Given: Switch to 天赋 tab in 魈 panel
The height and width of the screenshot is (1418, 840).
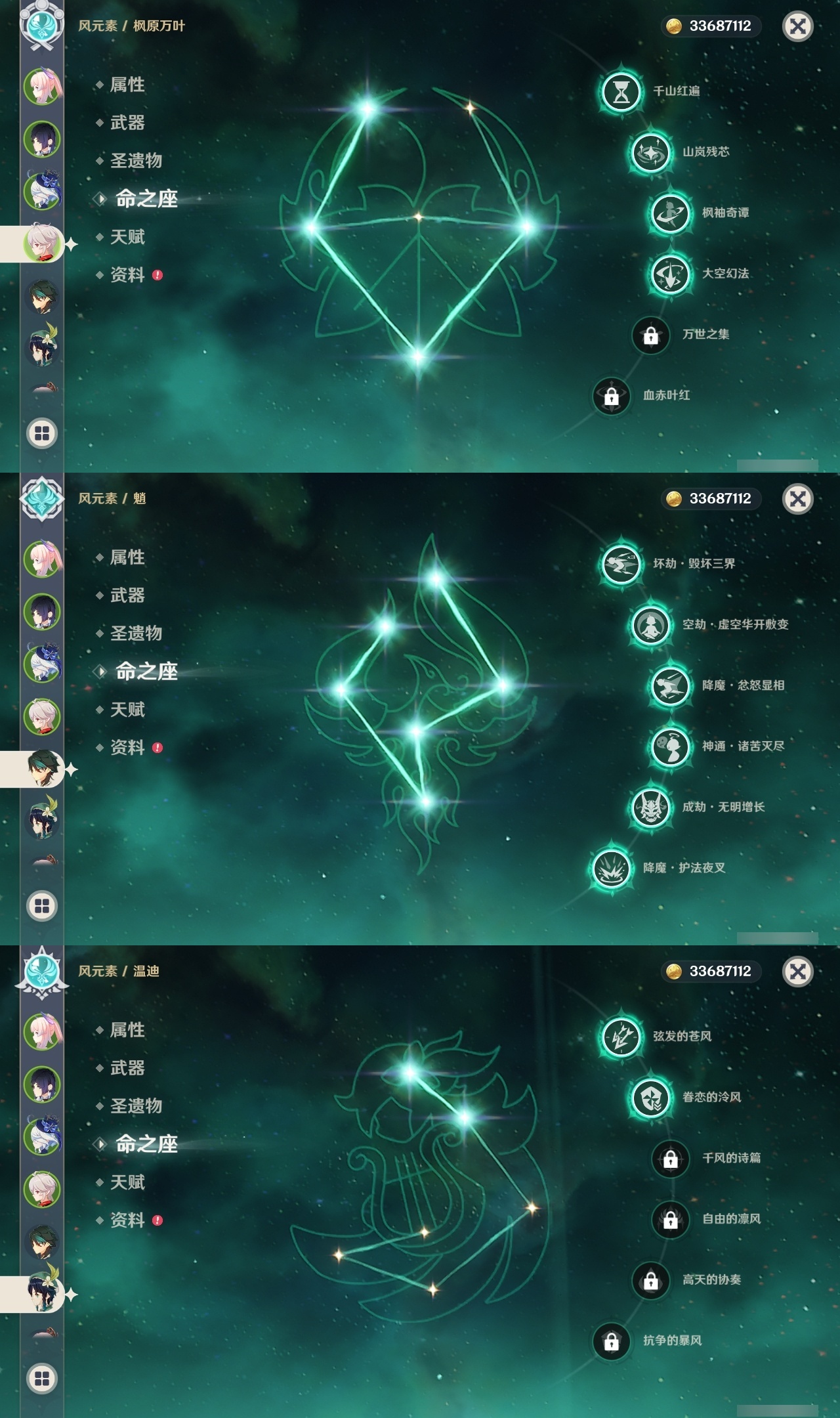Looking at the screenshot, I should [x=127, y=710].
